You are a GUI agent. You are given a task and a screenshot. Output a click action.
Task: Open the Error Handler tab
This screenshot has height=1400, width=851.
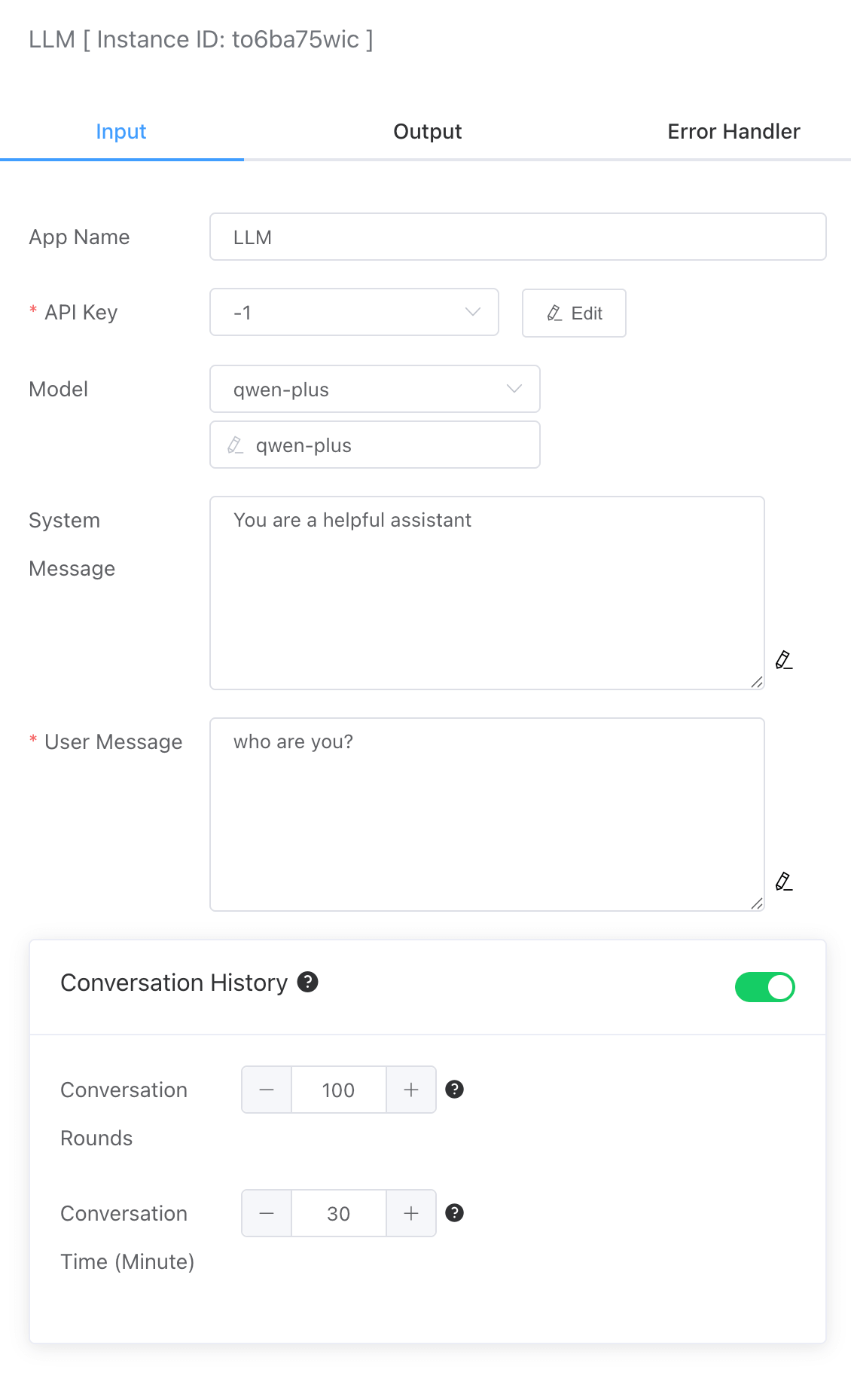point(734,132)
